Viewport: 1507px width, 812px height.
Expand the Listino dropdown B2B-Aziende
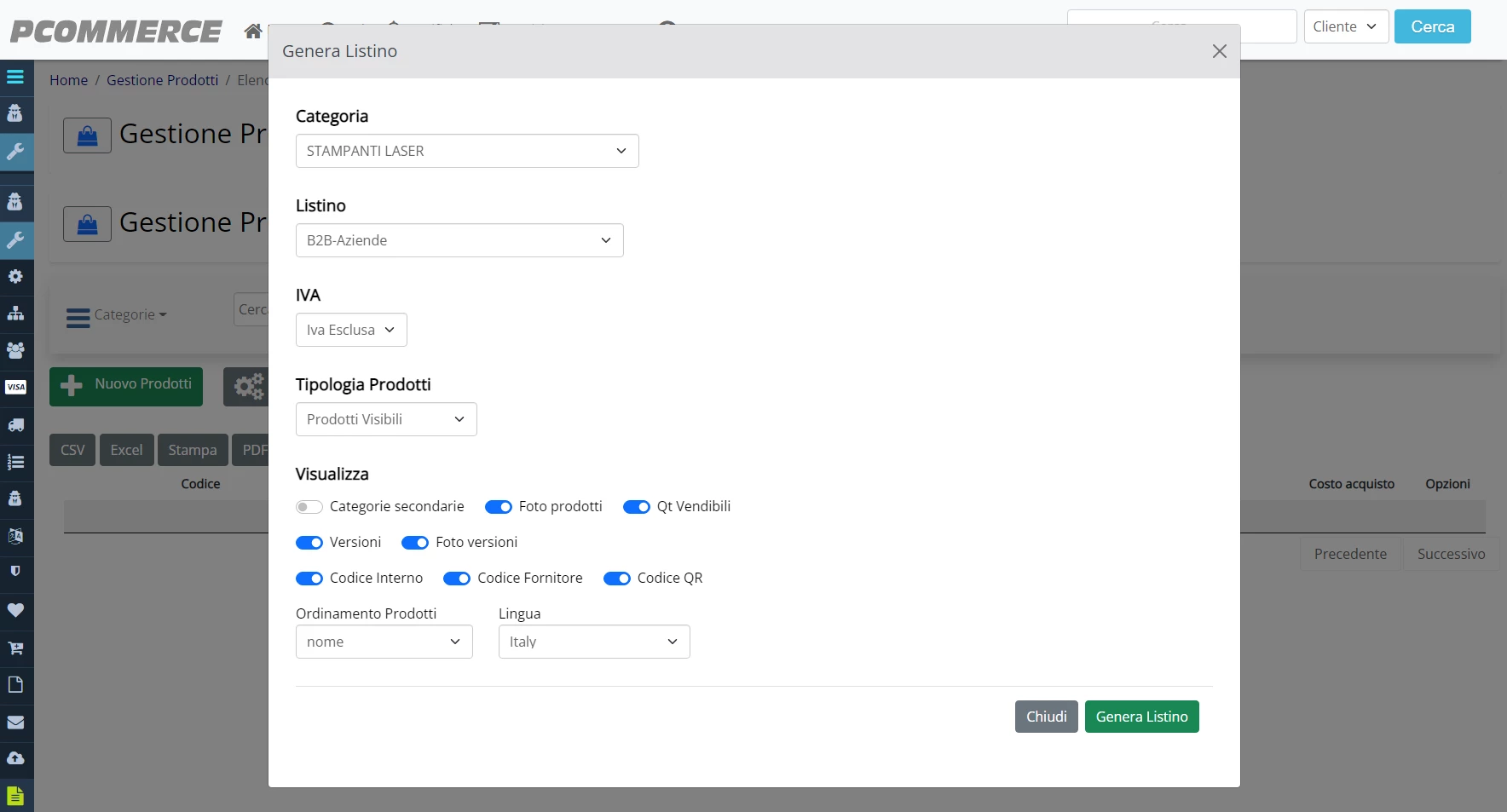pos(459,240)
